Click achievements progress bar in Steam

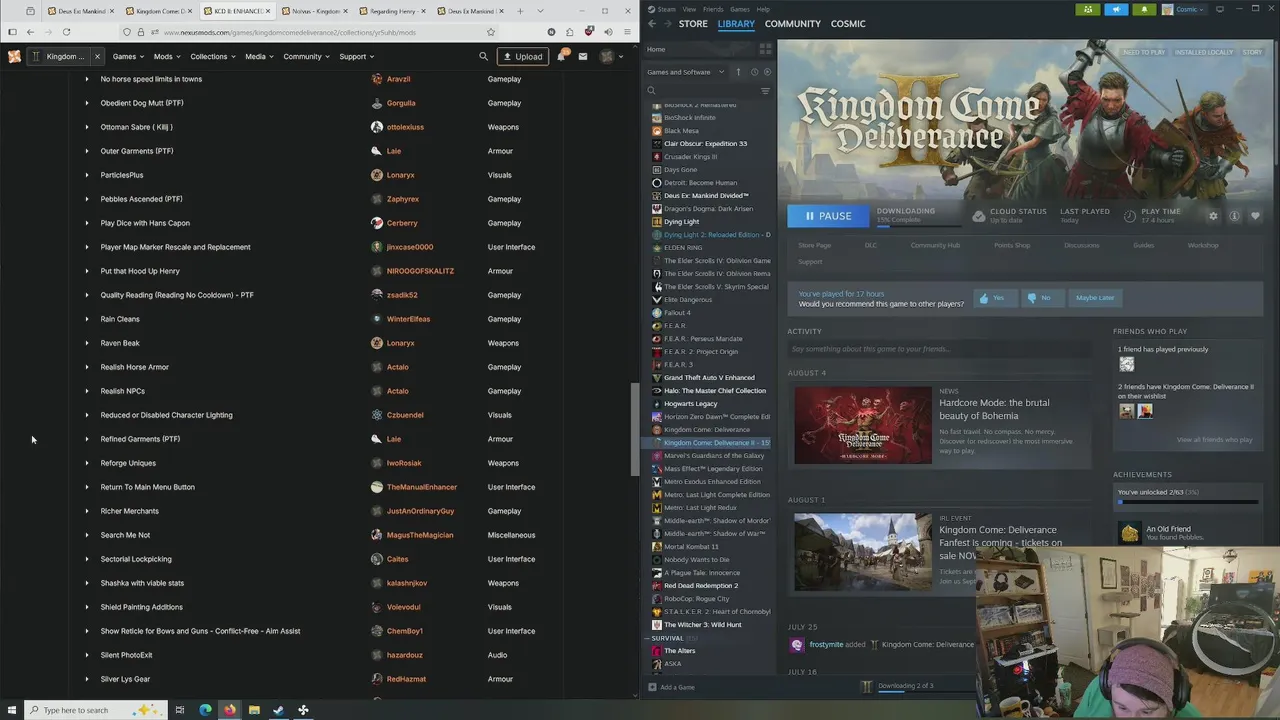1187,502
